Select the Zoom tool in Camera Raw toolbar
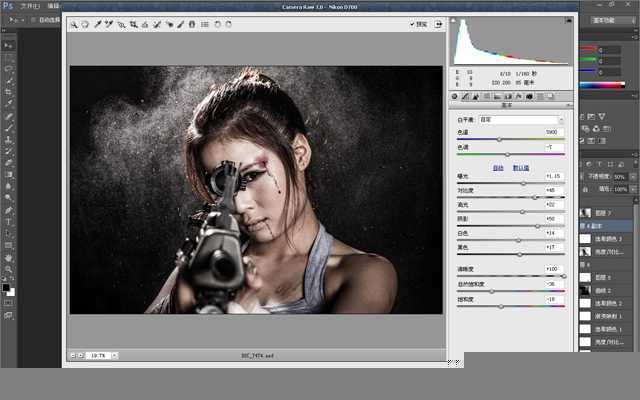This screenshot has height=400, width=640. coord(74,24)
